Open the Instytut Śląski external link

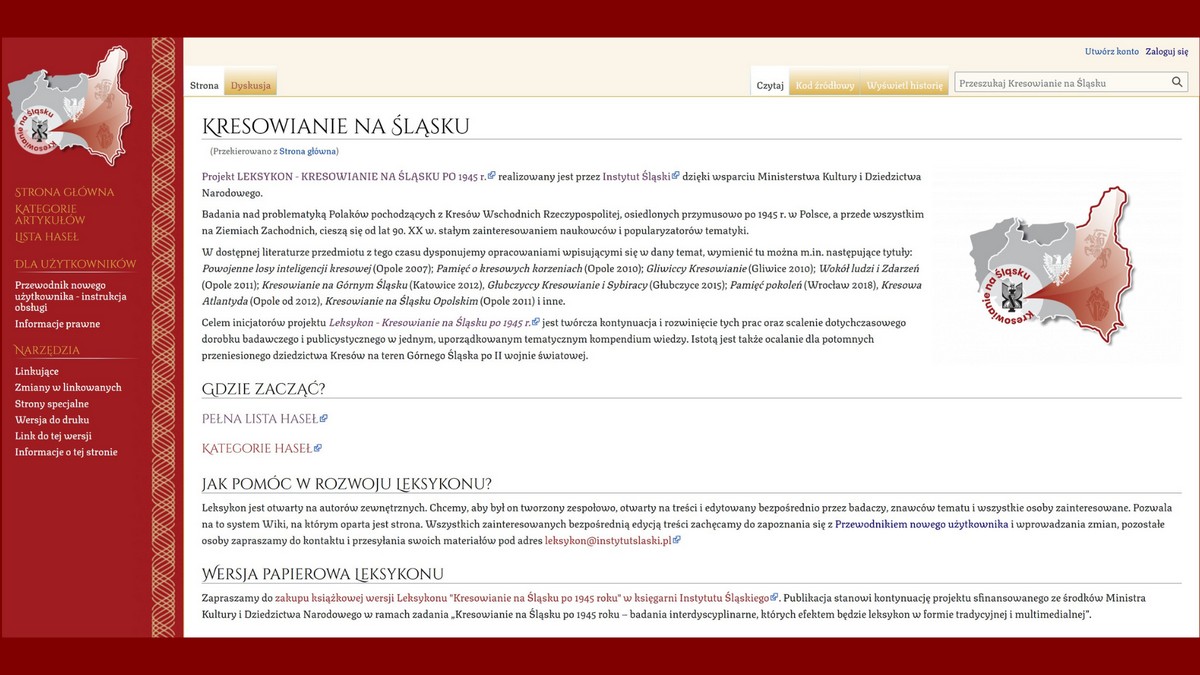[x=636, y=176]
